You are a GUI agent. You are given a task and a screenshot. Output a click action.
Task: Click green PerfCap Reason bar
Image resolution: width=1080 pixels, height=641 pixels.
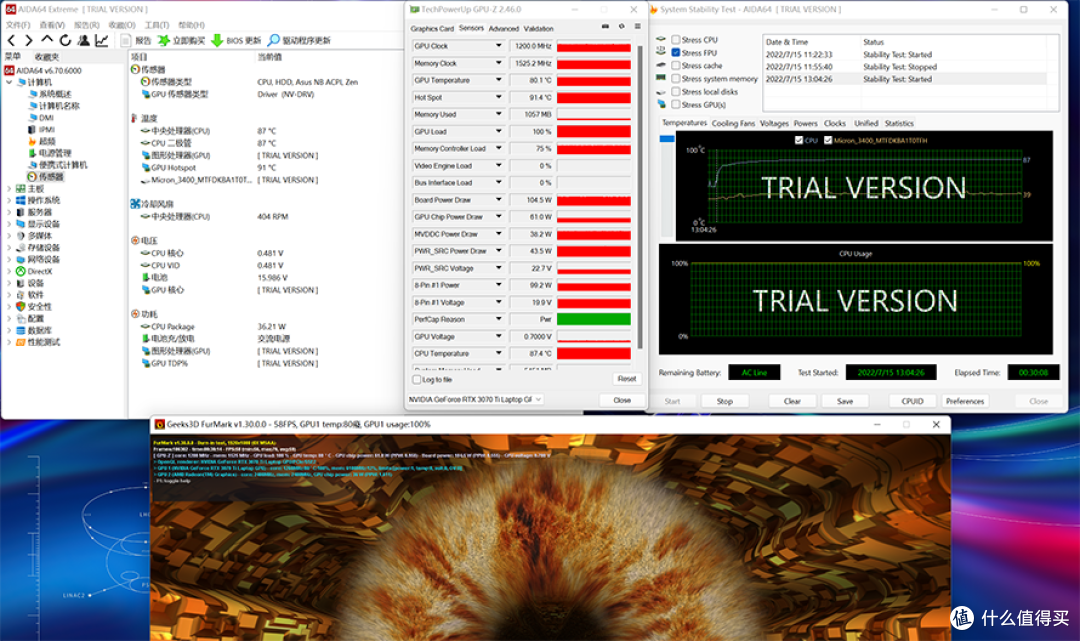click(594, 319)
